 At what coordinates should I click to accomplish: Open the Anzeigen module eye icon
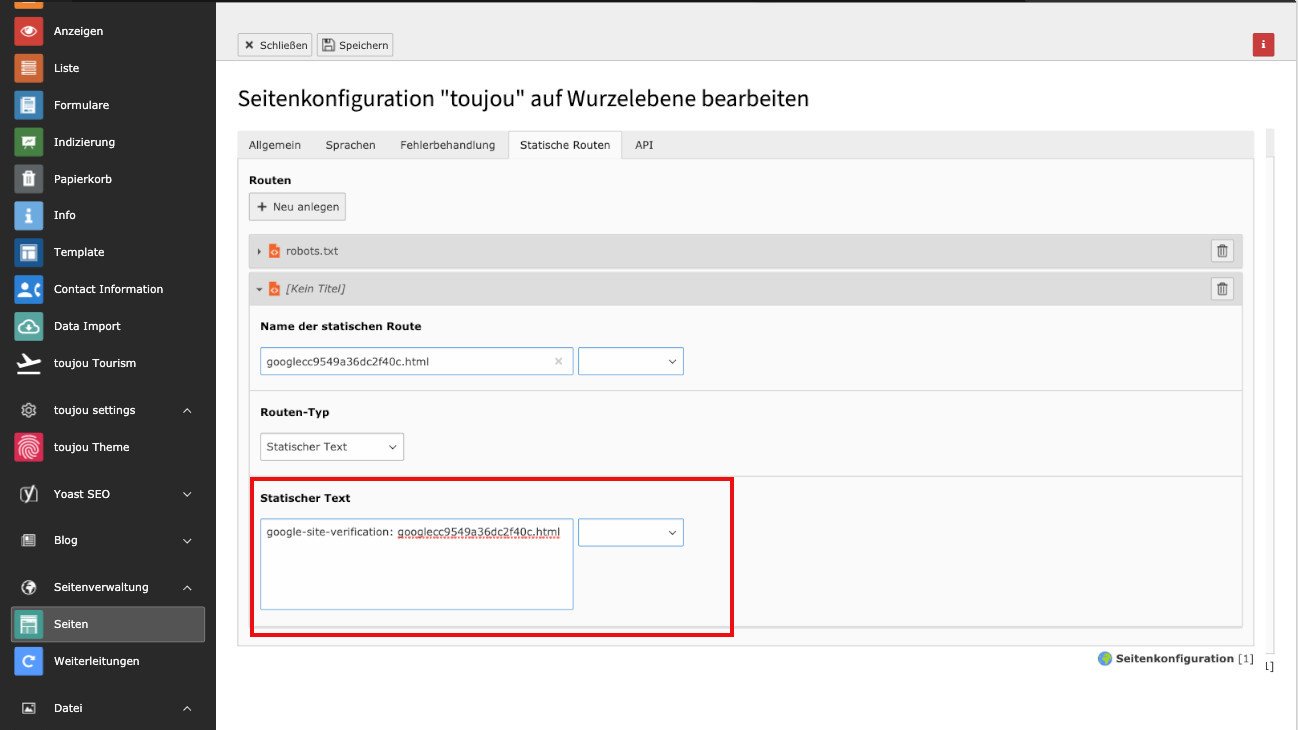pyautogui.click(x=29, y=31)
